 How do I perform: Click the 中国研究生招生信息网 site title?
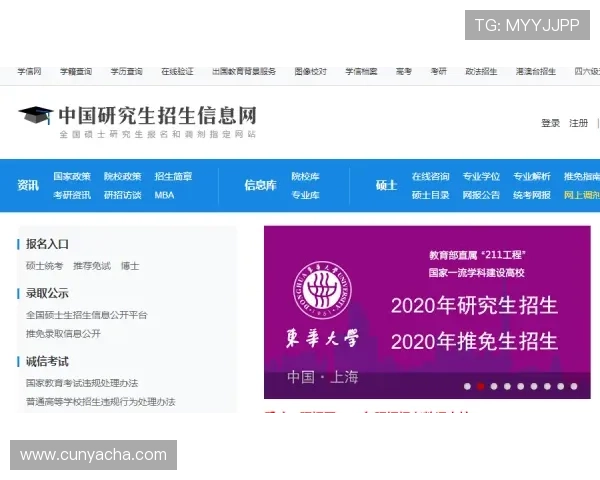pyautogui.click(x=157, y=115)
